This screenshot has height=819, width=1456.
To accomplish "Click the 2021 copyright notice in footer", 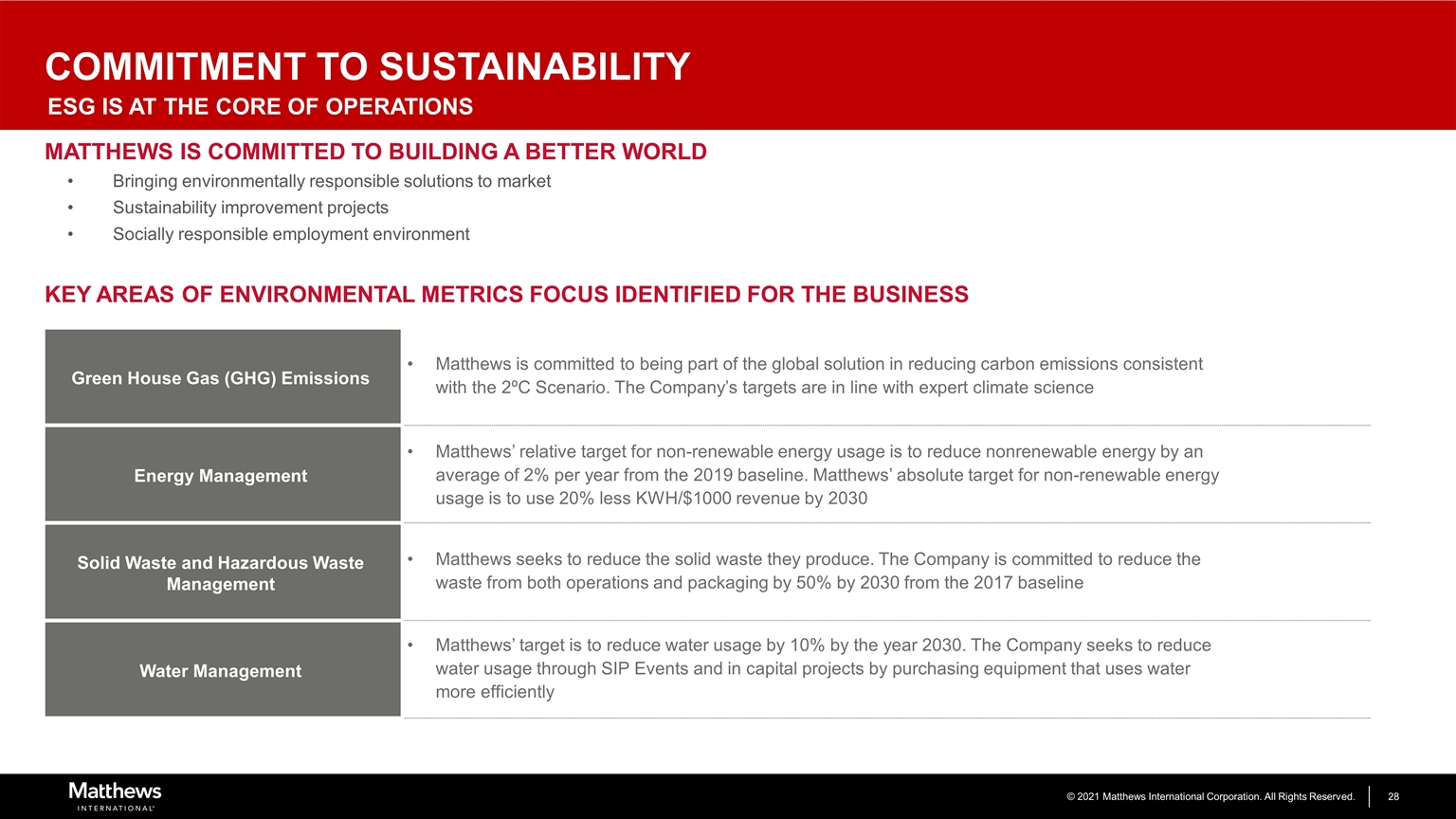I will click(x=1210, y=797).
